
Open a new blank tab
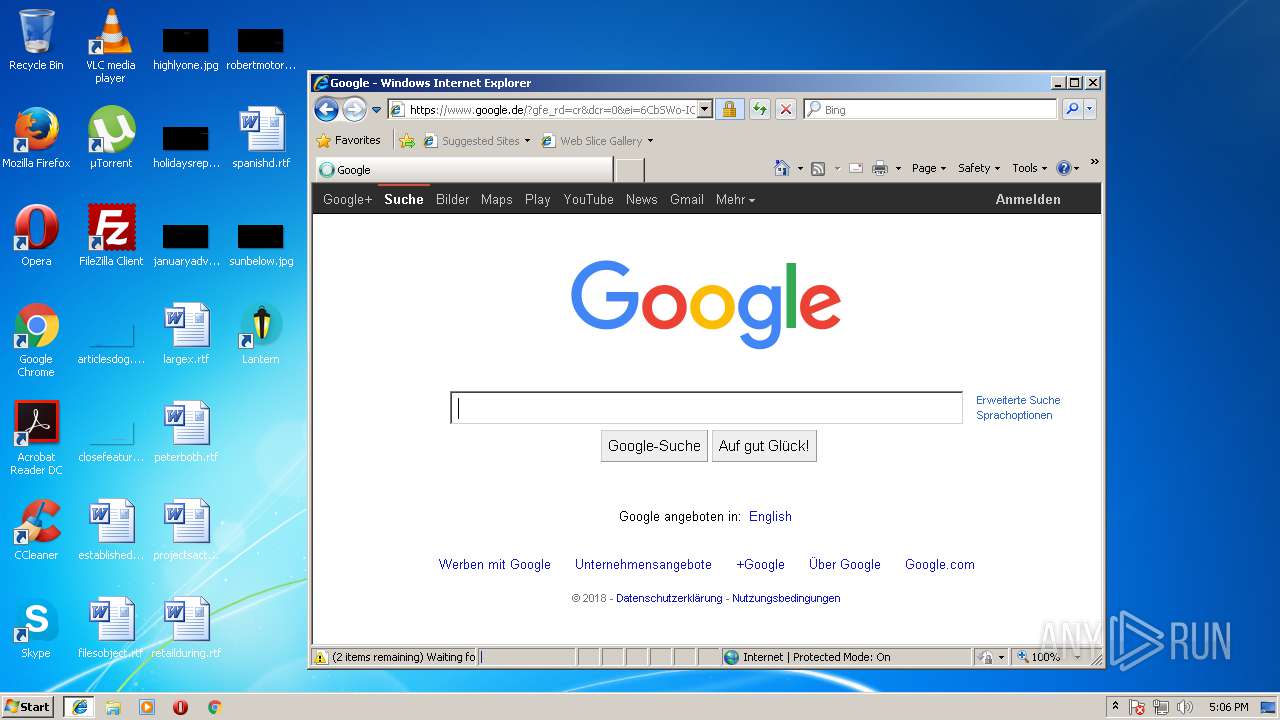click(629, 170)
